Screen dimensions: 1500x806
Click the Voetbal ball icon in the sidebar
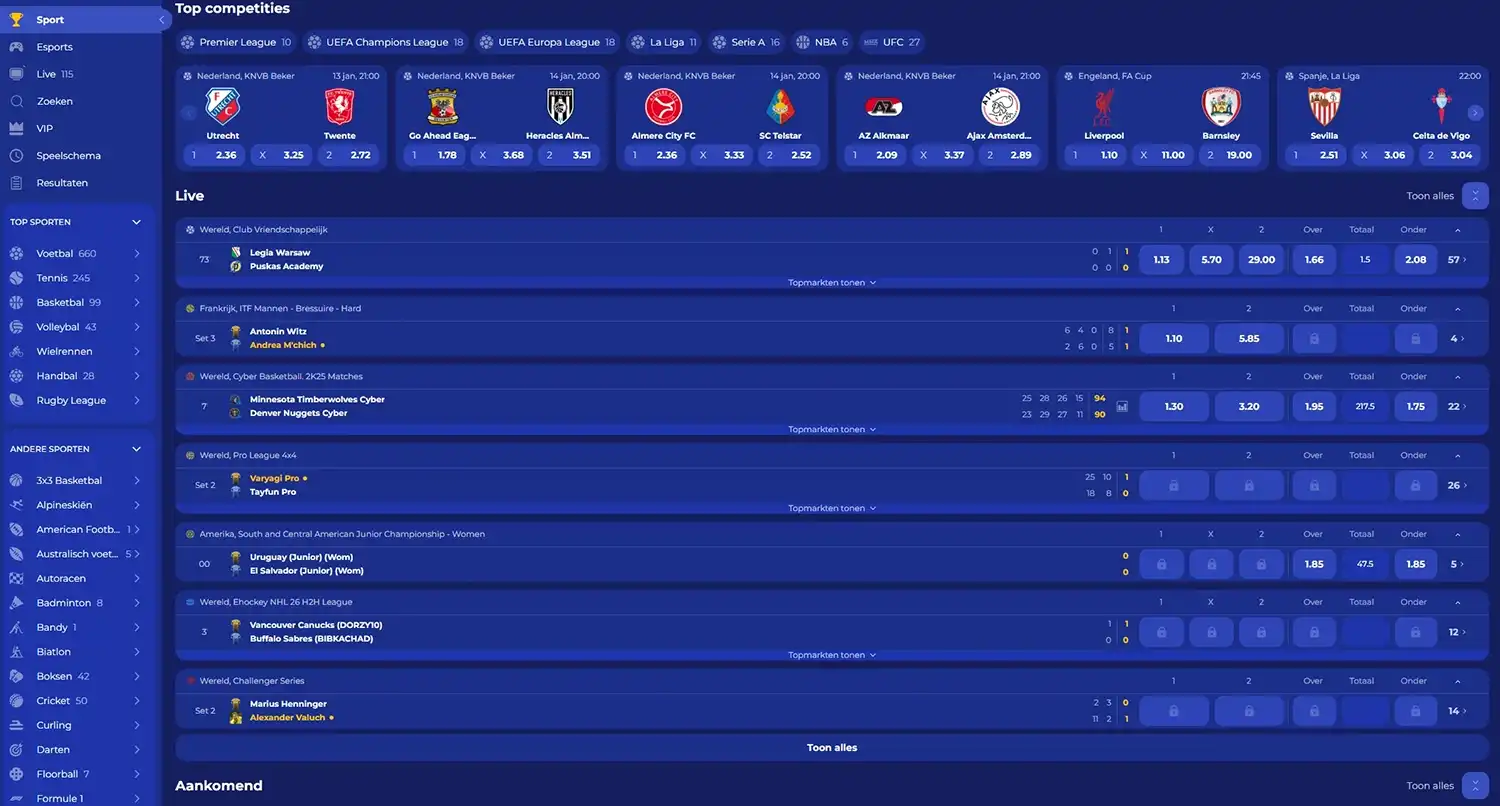16,254
